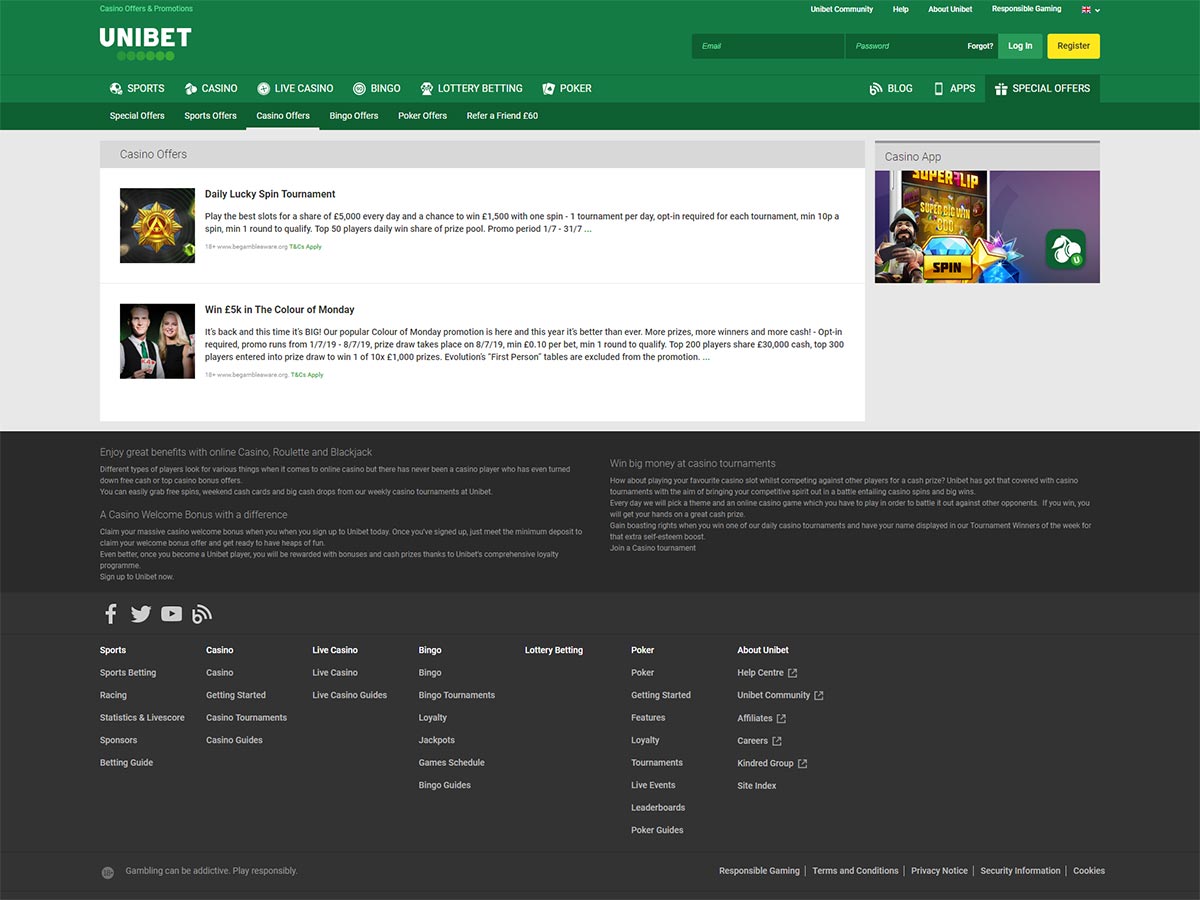
Task: Open Cookies footer link
Action: tap(1089, 871)
